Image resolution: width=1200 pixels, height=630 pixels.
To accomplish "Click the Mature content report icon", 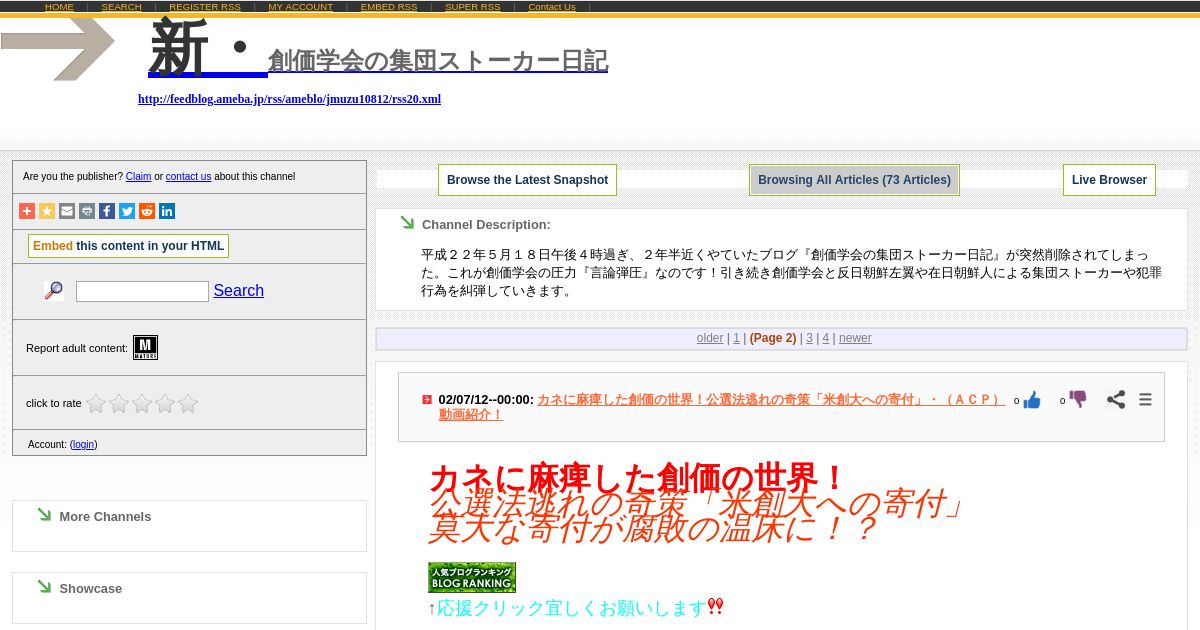I will pyautogui.click(x=145, y=347).
